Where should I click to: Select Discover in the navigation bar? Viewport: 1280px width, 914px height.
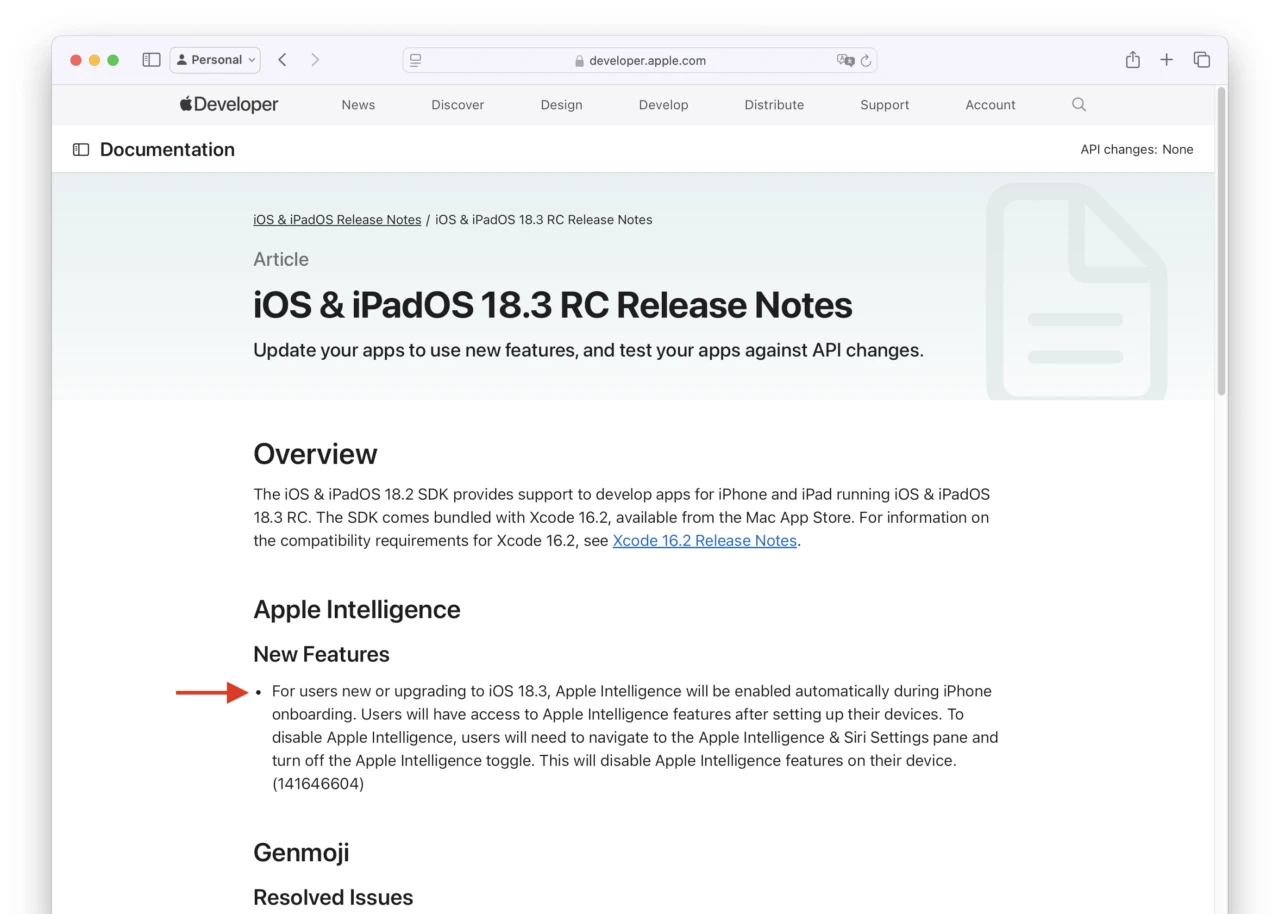click(x=457, y=105)
